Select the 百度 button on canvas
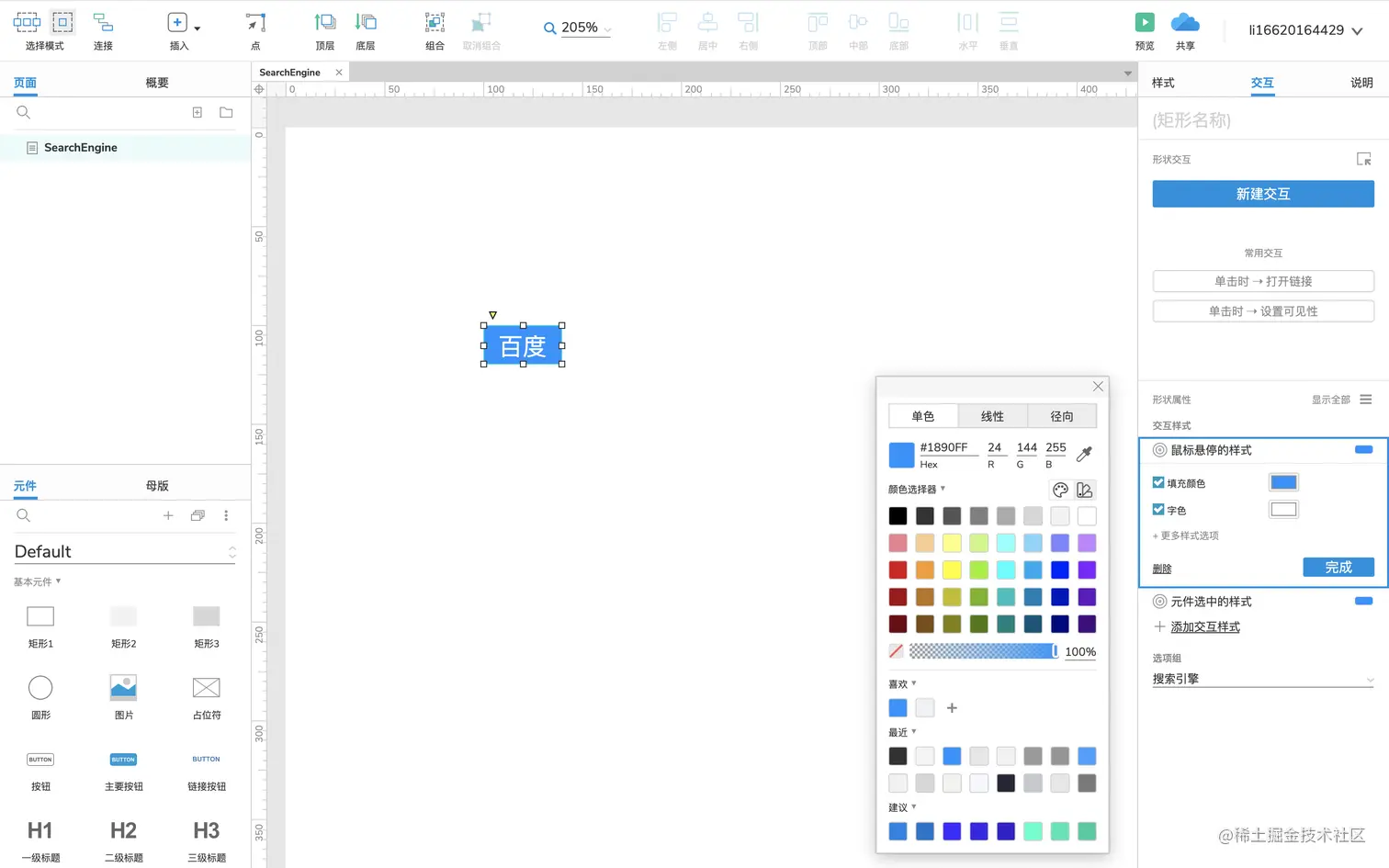This screenshot has height=868, width=1389. tap(523, 345)
